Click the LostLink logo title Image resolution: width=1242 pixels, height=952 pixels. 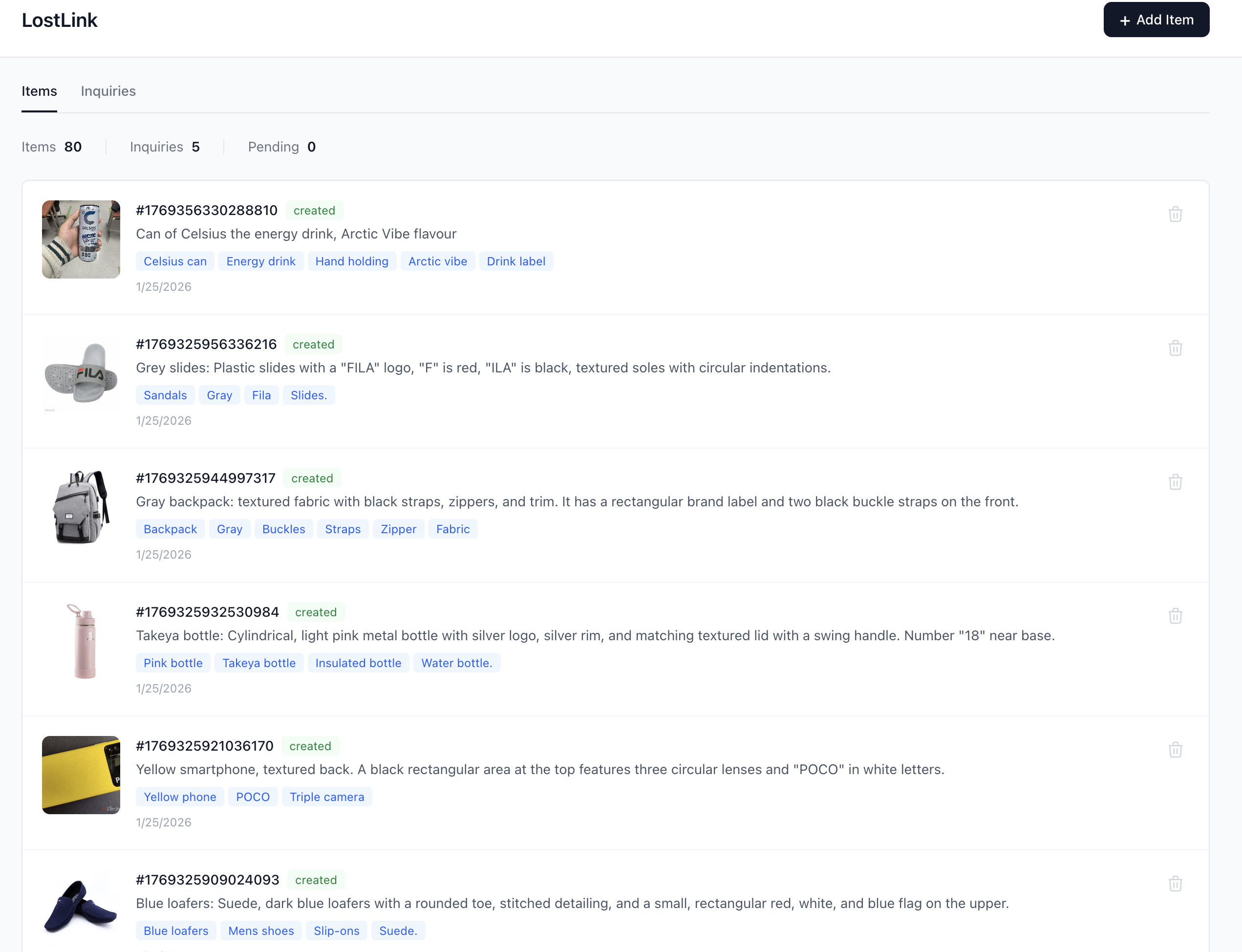[x=60, y=21]
